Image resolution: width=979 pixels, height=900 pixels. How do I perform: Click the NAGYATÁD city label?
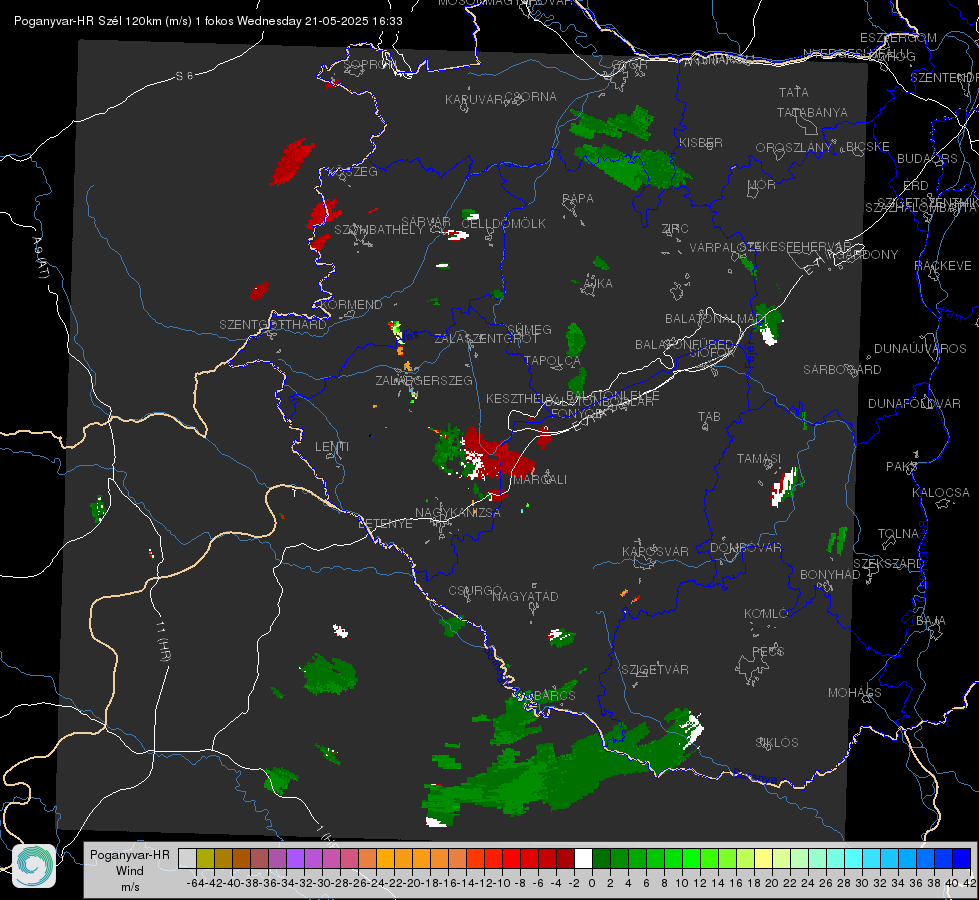point(525,596)
